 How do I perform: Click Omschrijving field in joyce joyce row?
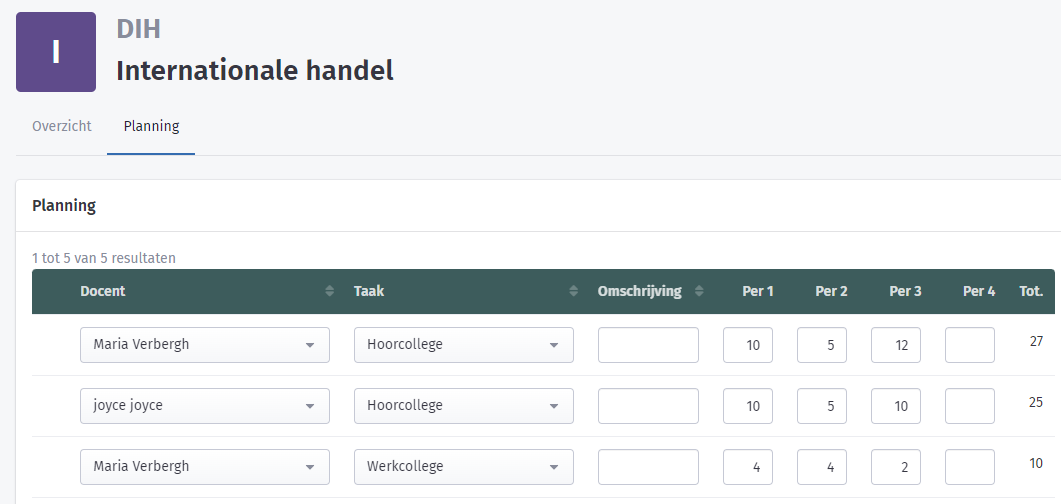point(648,406)
